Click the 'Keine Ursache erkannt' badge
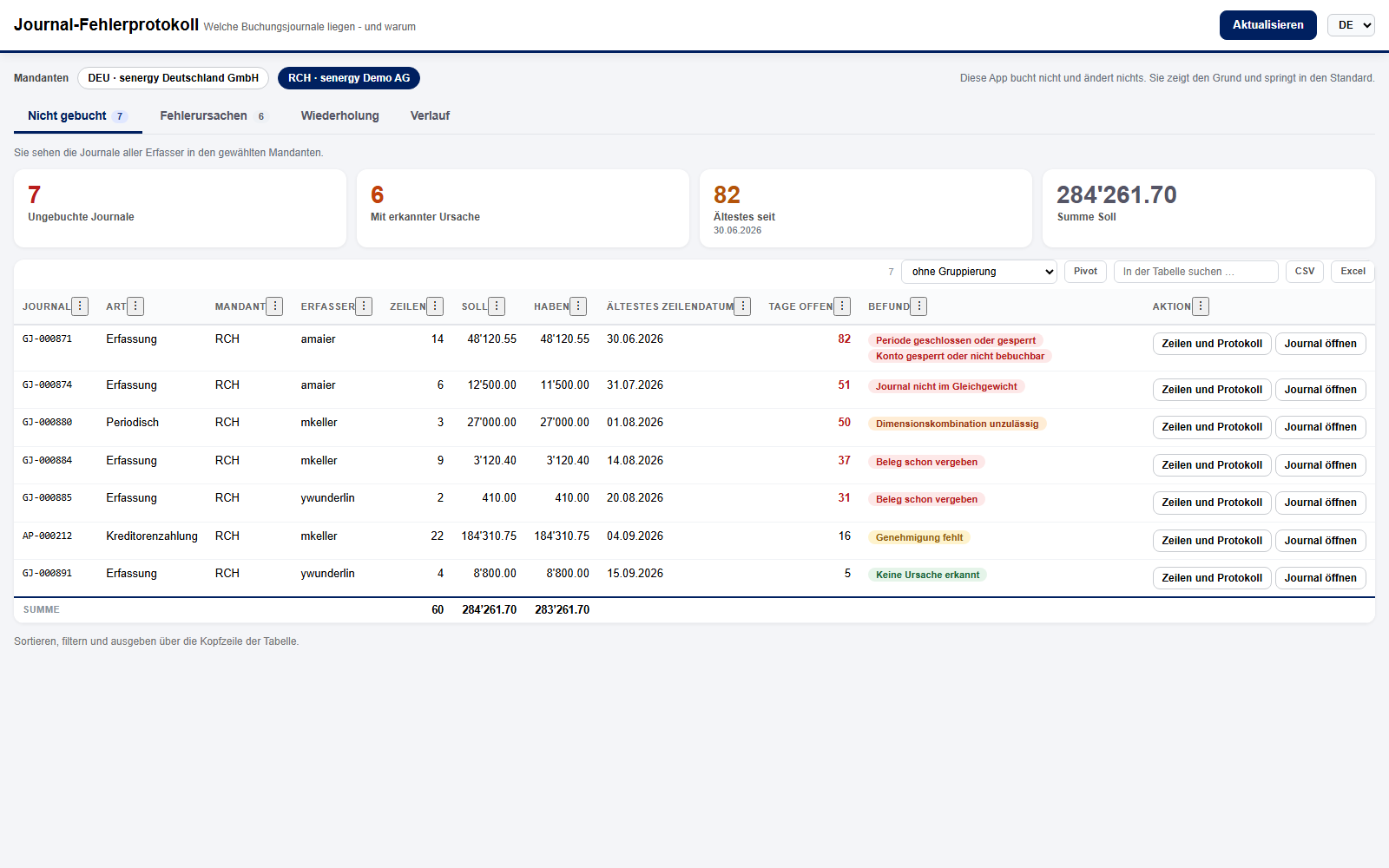Screen dimensions: 1389x868 [x=927, y=575]
